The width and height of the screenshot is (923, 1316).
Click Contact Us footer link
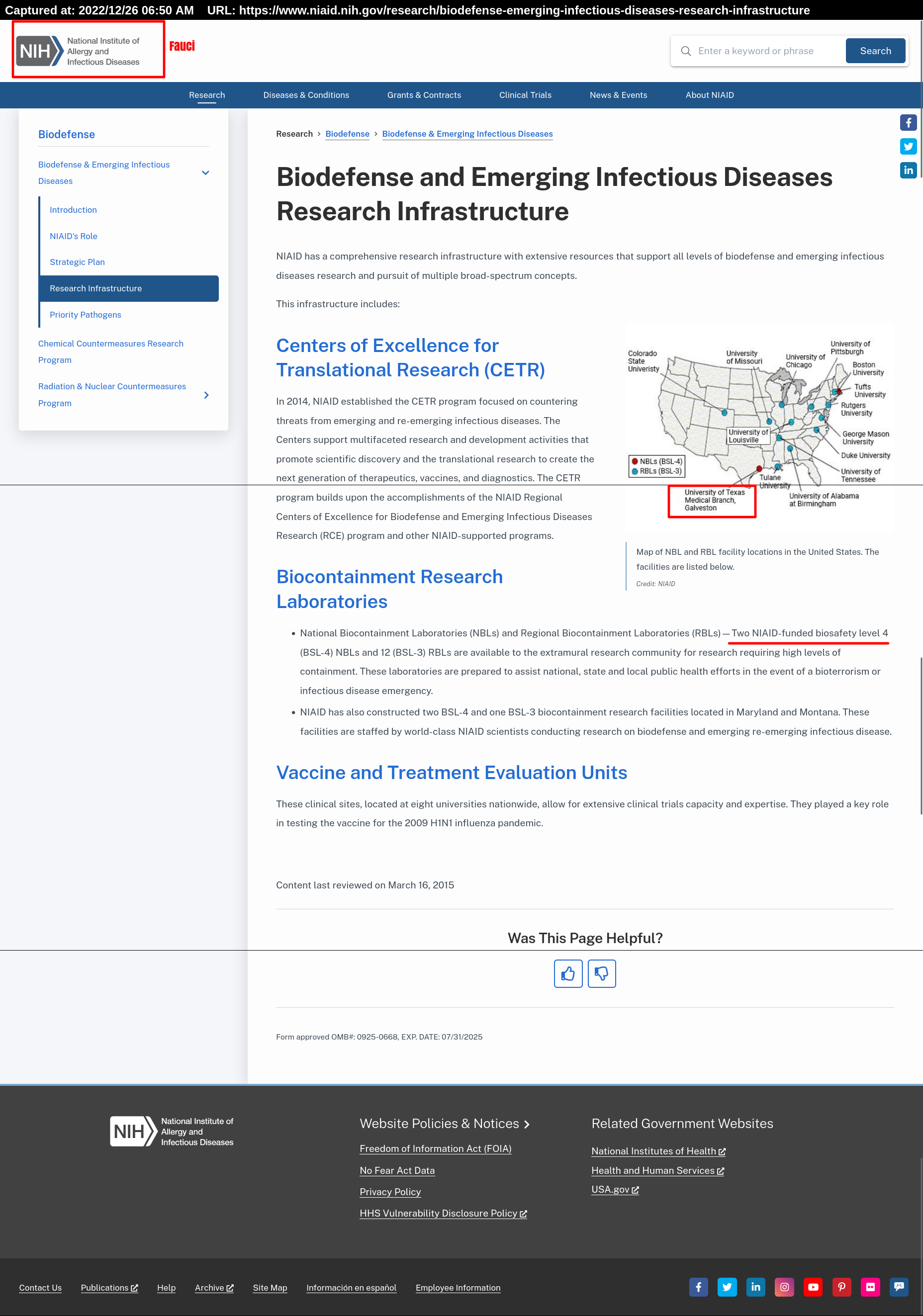tap(40, 1287)
